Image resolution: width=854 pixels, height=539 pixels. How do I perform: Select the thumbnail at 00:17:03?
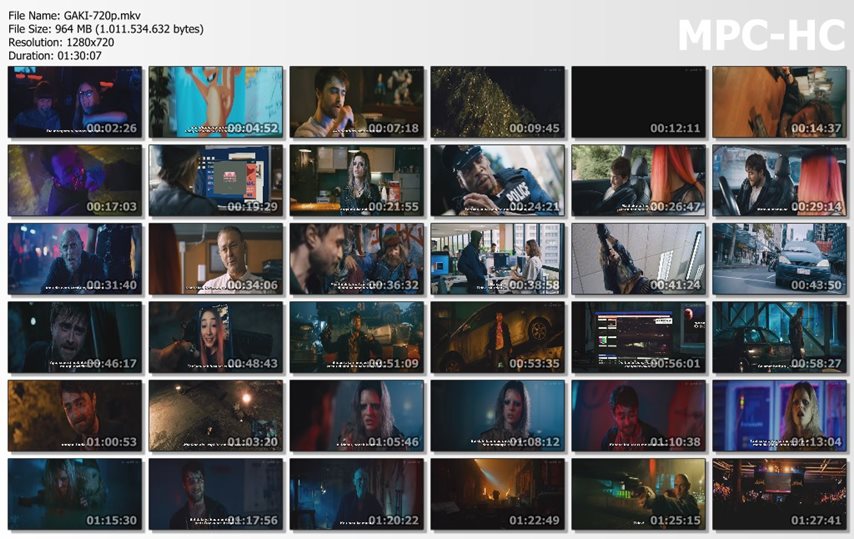tap(75, 180)
